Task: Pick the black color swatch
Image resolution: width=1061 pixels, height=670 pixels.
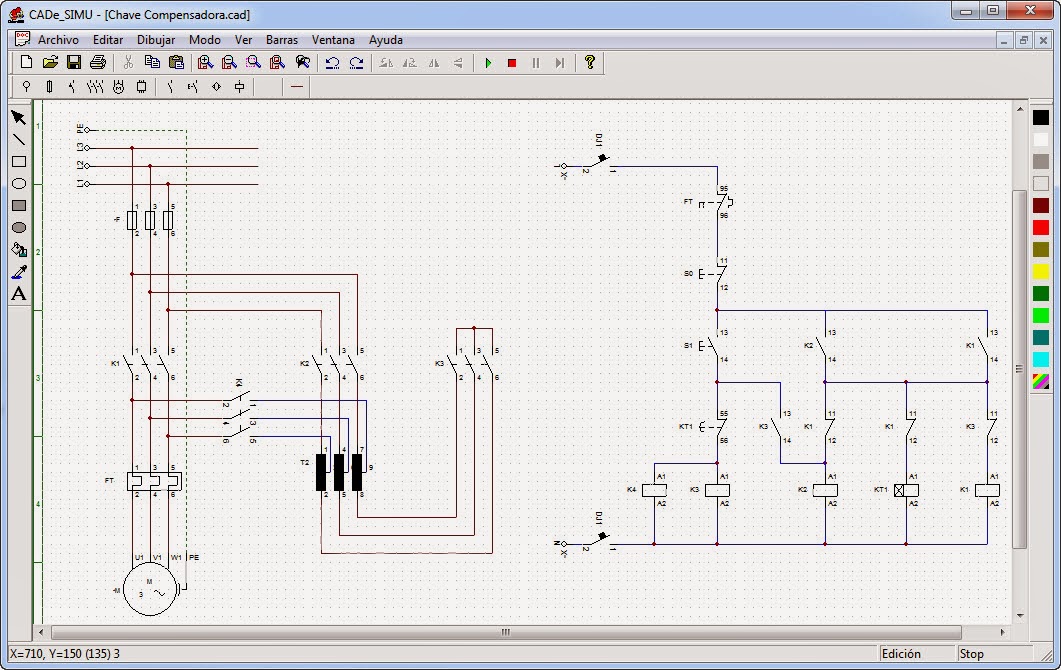Action: click(x=1041, y=118)
